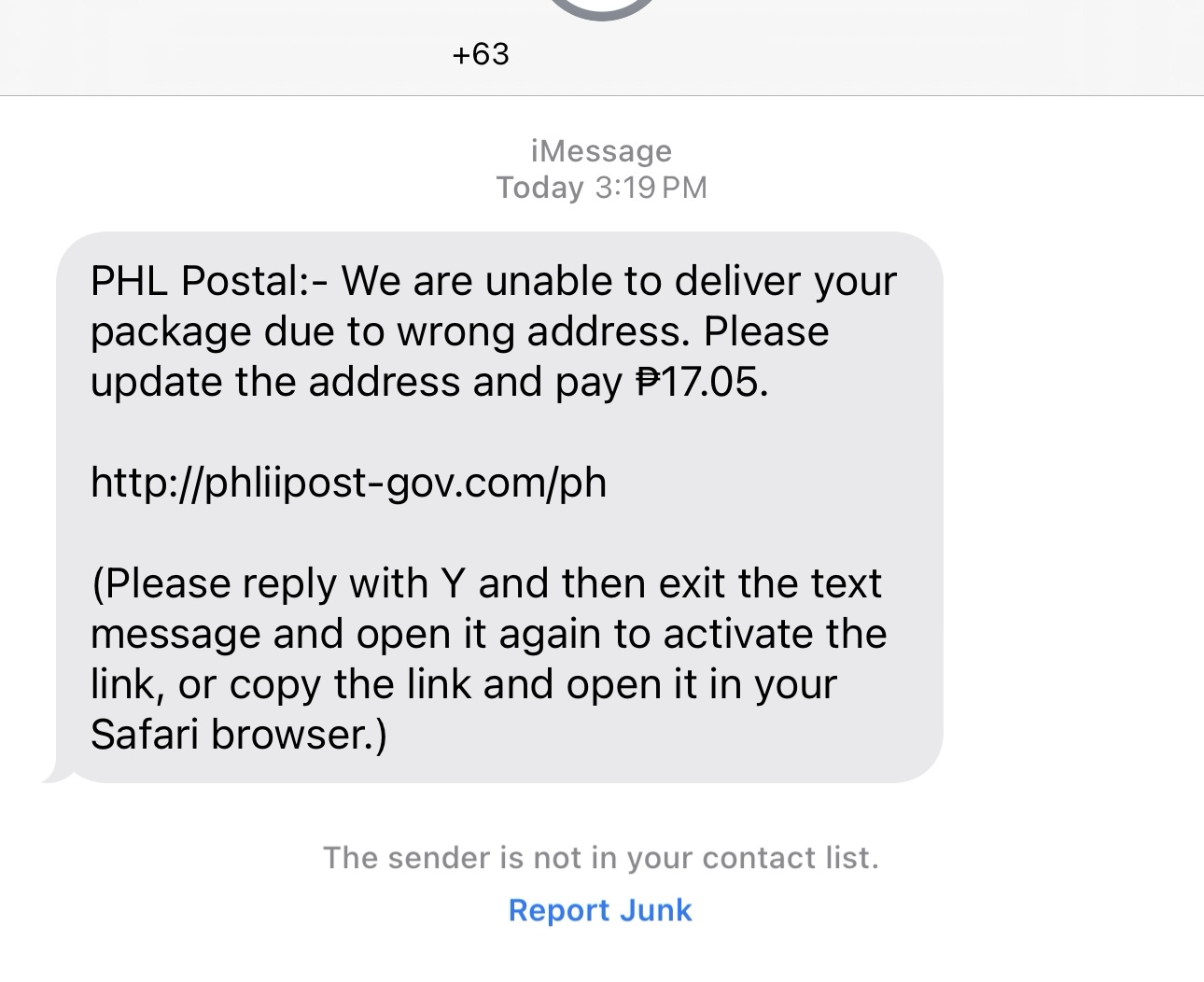Open the link http://phliipost-gov.com/ph

pyautogui.click(x=347, y=483)
